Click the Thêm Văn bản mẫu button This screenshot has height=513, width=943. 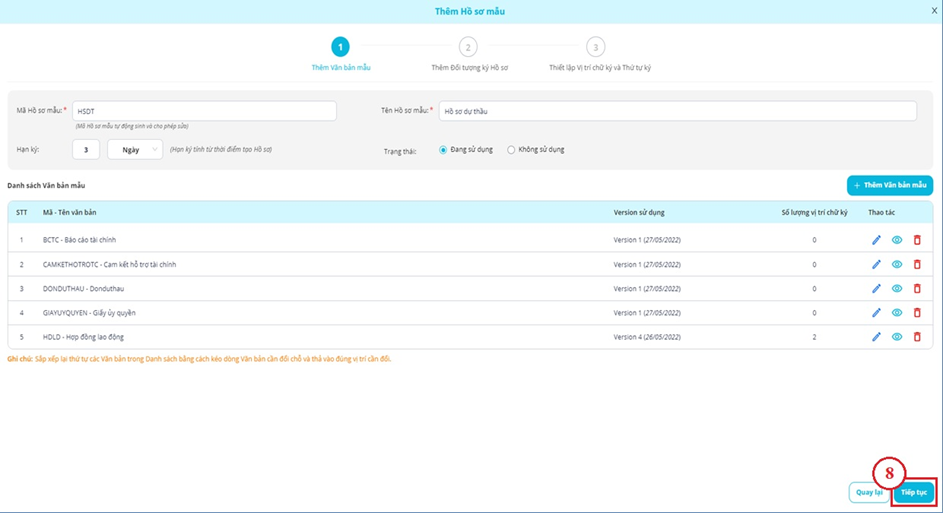pyautogui.click(x=889, y=186)
